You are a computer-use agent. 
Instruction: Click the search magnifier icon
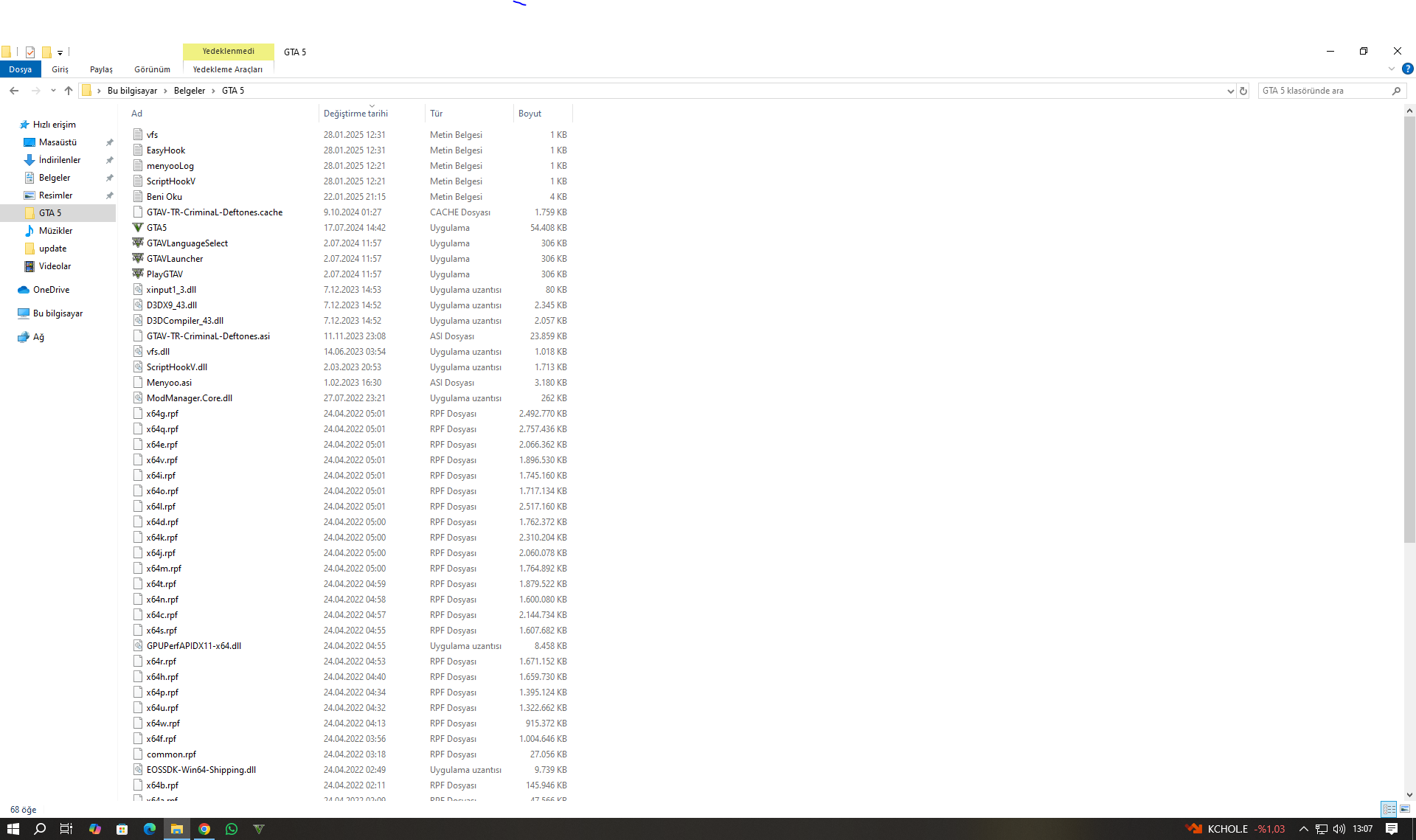pyautogui.click(x=1396, y=91)
